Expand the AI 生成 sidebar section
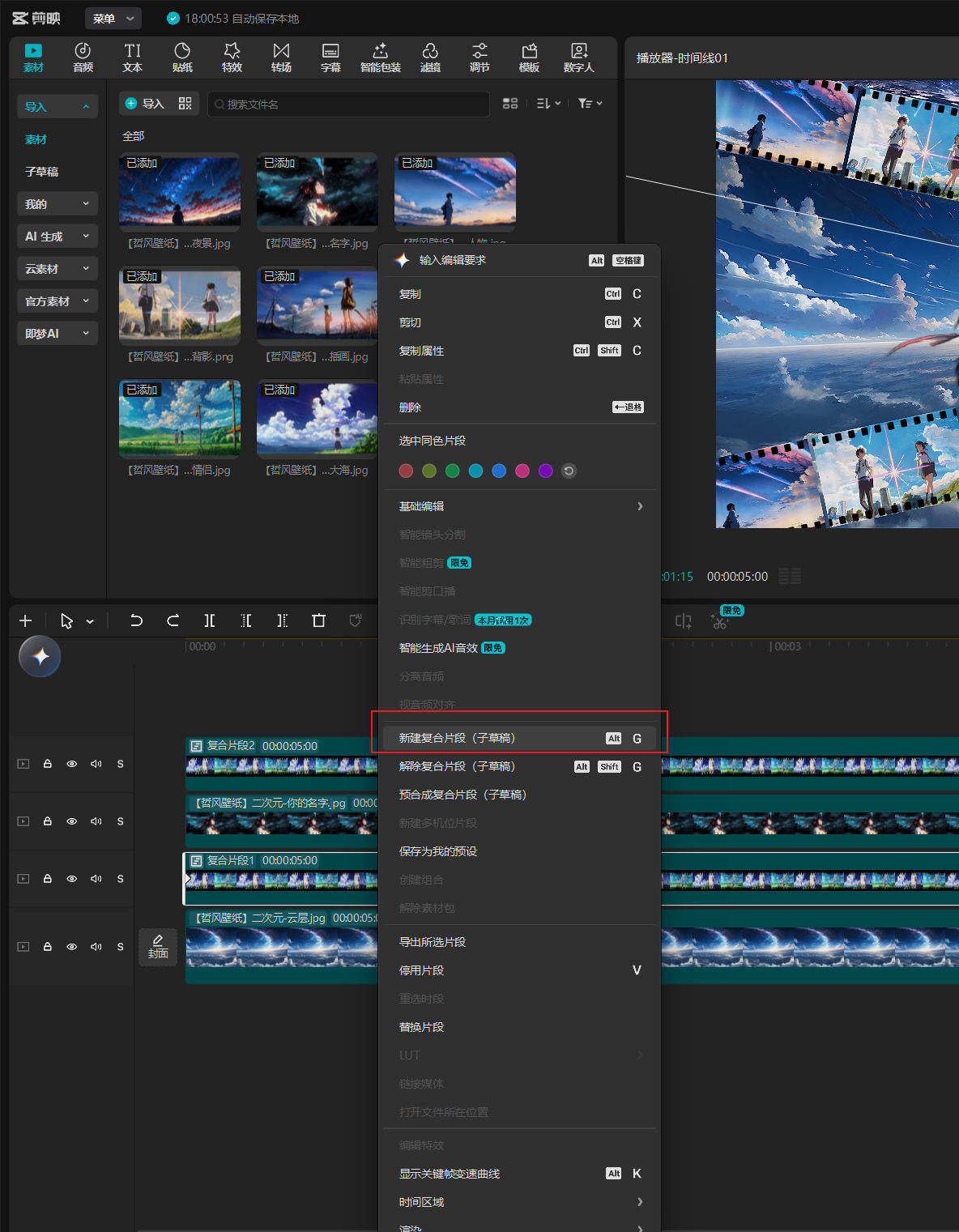Screen dimensions: 959x1232 pos(58,237)
